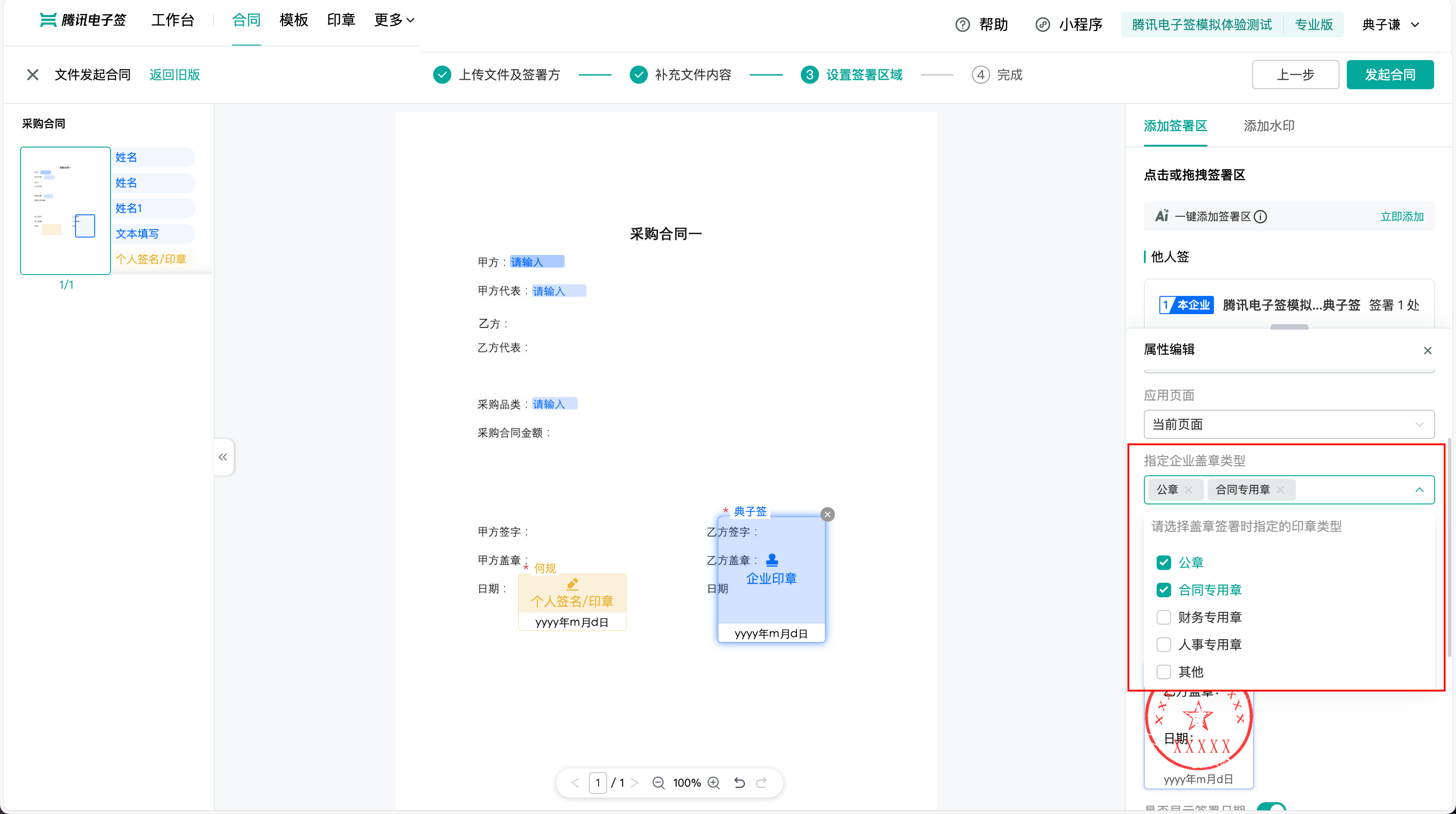Open the info icon beside 一键添加签署区
This screenshot has height=814, width=1456.
[x=1260, y=217]
